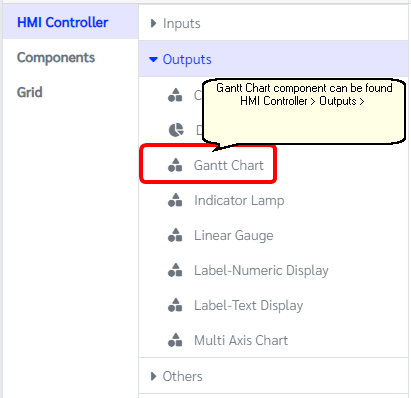Screen dimensions: 411x398
Task: Click the Label-Text Display icon
Action: click(x=175, y=305)
